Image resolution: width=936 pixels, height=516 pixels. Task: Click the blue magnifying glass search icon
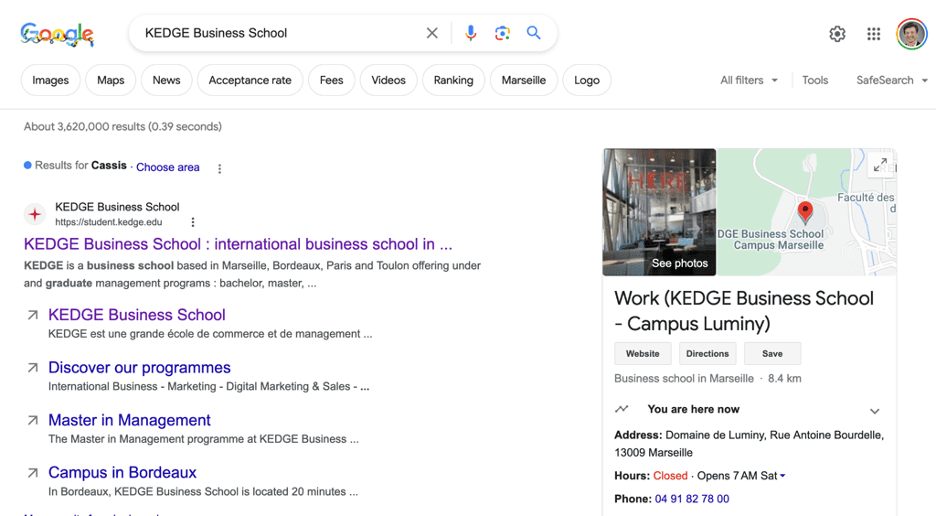click(x=534, y=33)
